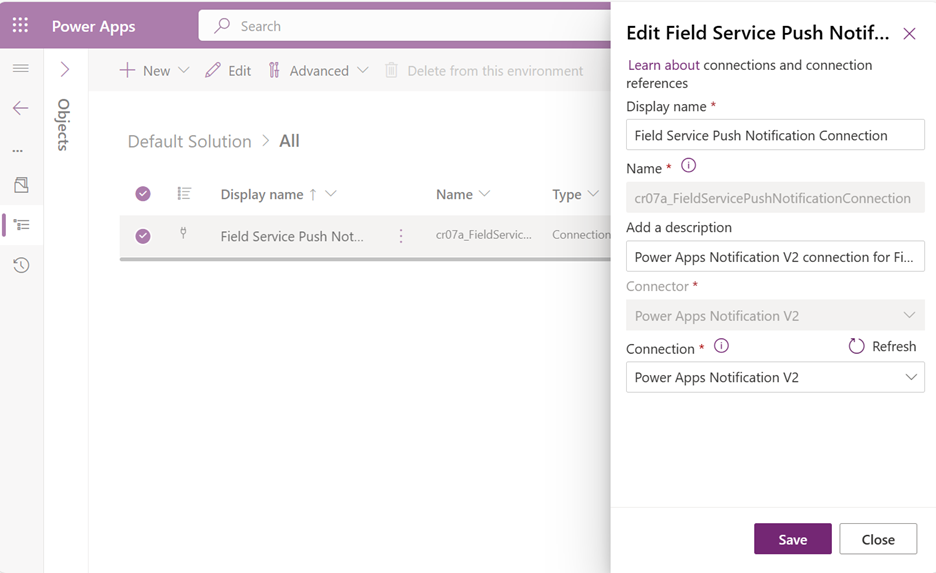Deselect the Field Service Push Not... row checkmark
Viewport: 936px width, 573px height.
tap(143, 236)
